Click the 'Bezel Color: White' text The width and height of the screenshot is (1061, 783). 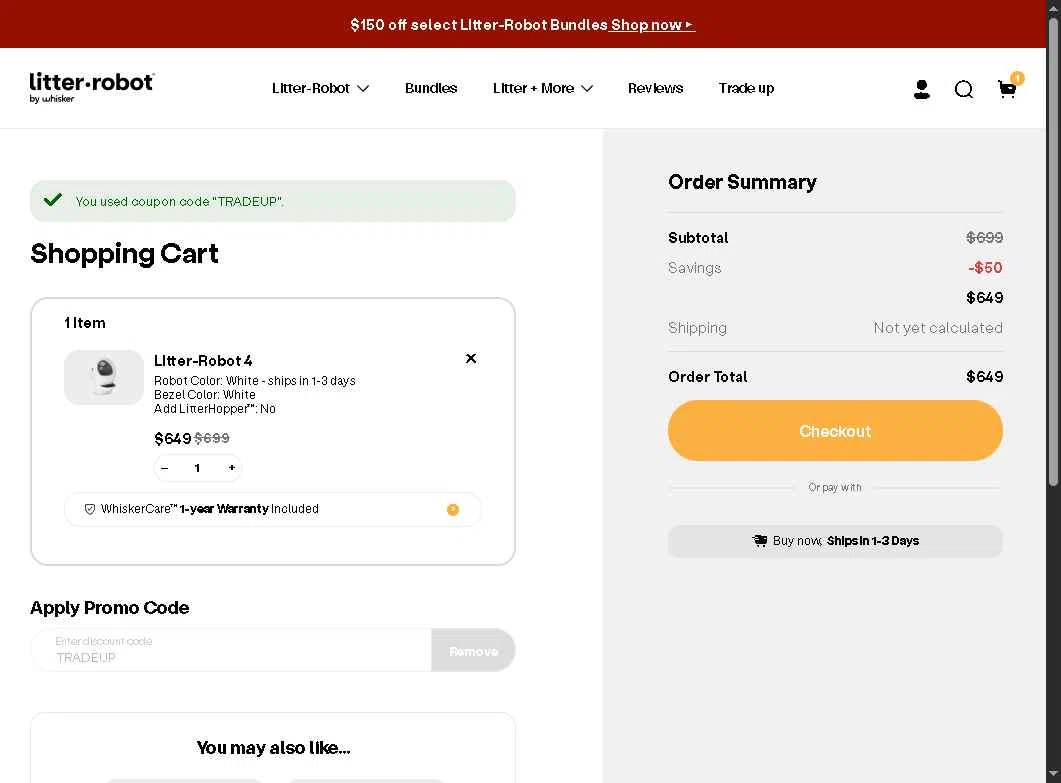(x=204, y=395)
